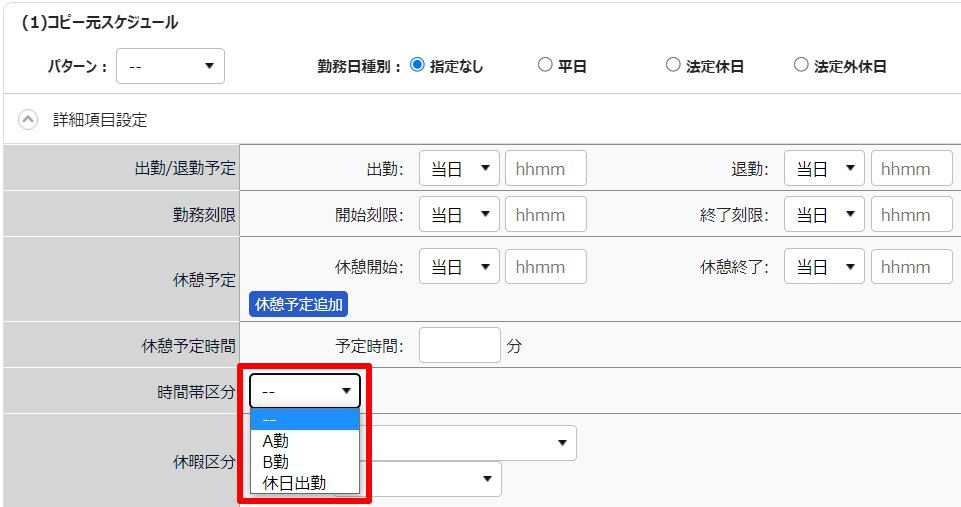Open the 開始刻限 day dropdown
Image resolution: width=961 pixels, height=507 pixels.
pyautogui.click(x=459, y=214)
